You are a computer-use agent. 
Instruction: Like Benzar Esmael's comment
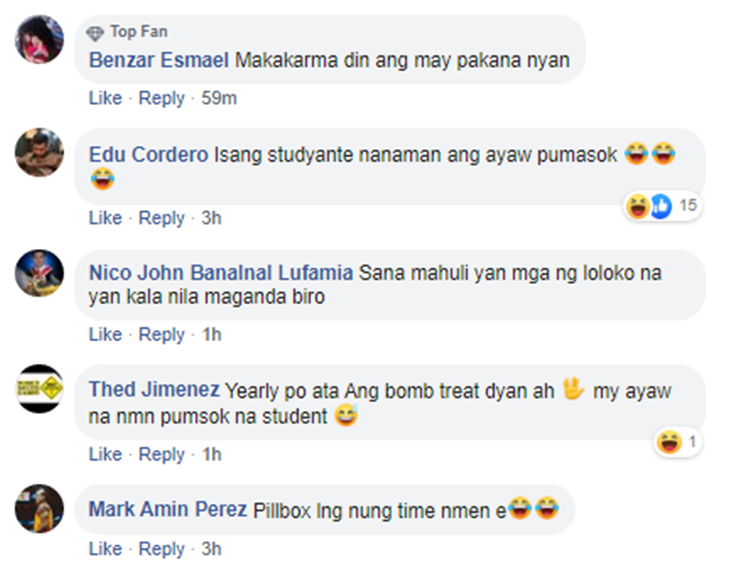[105, 98]
